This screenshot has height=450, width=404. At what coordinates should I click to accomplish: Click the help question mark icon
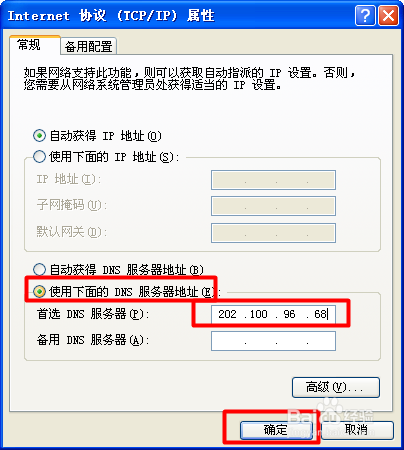365,16
